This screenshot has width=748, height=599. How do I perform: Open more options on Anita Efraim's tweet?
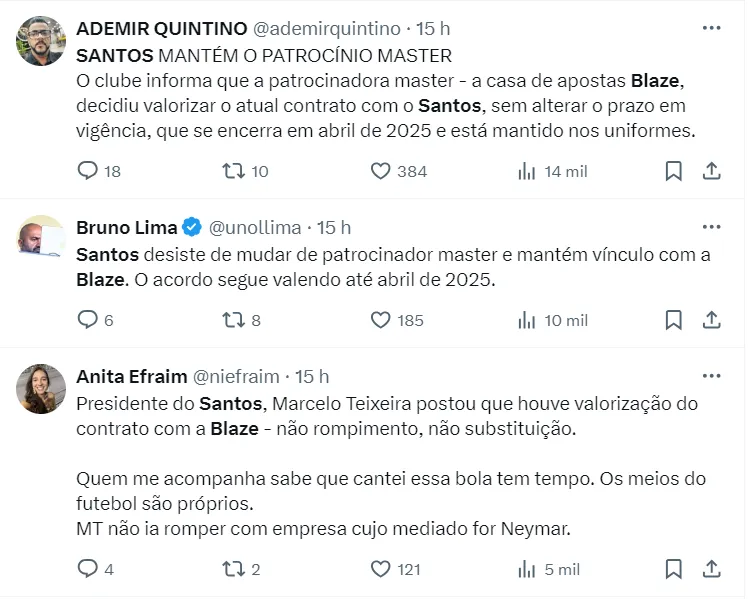pos(711,376)
